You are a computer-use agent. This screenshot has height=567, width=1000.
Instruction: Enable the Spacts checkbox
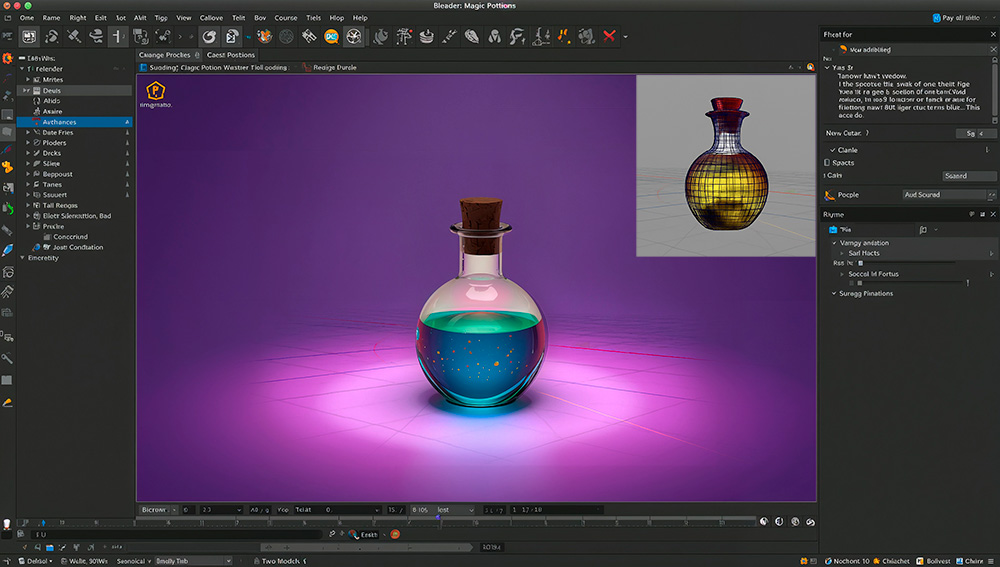827,162
